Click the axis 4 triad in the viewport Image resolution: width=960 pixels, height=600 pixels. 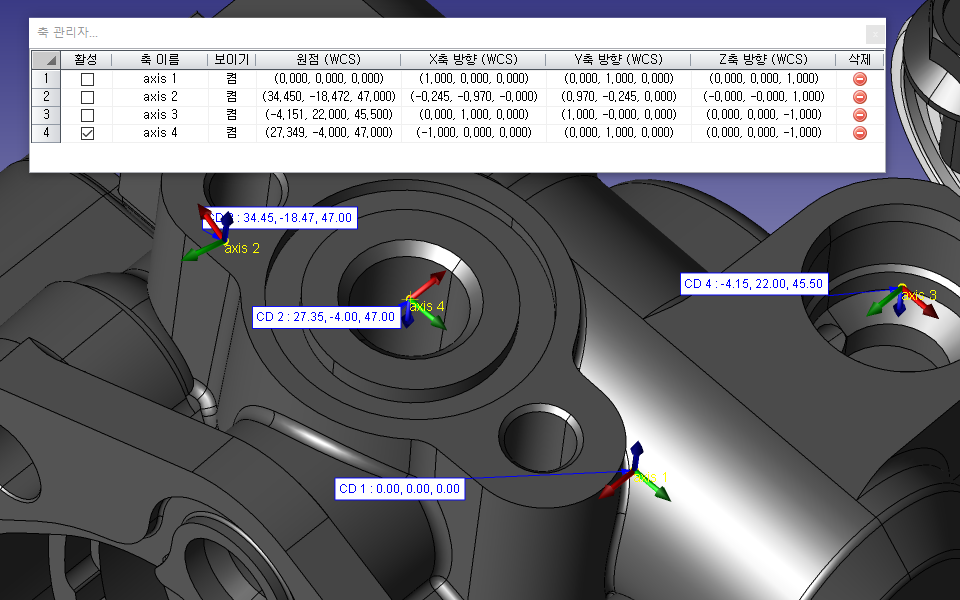pyautogui.click(x=422, y=301)
